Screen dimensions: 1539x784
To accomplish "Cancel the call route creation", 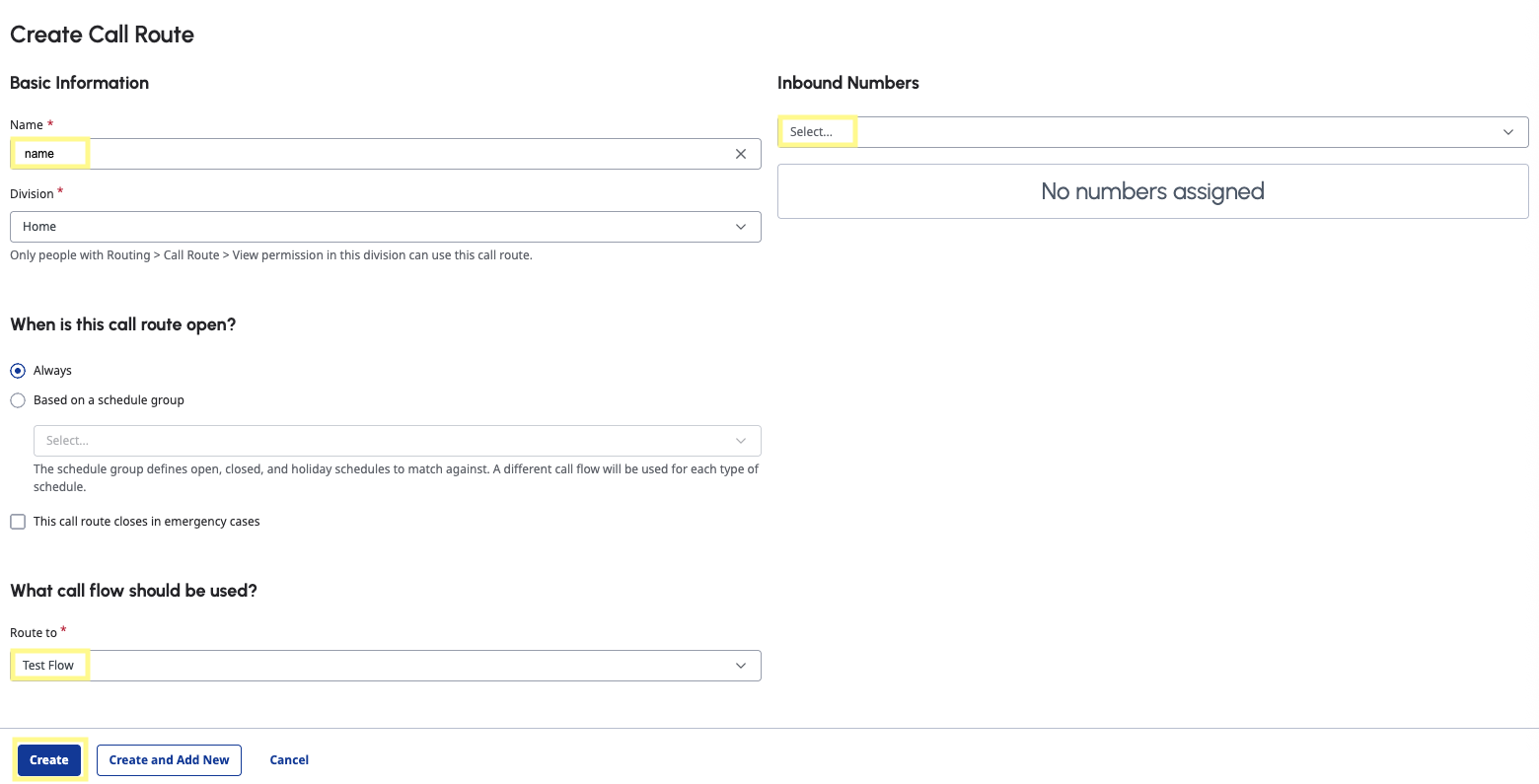I will (289, 760).
